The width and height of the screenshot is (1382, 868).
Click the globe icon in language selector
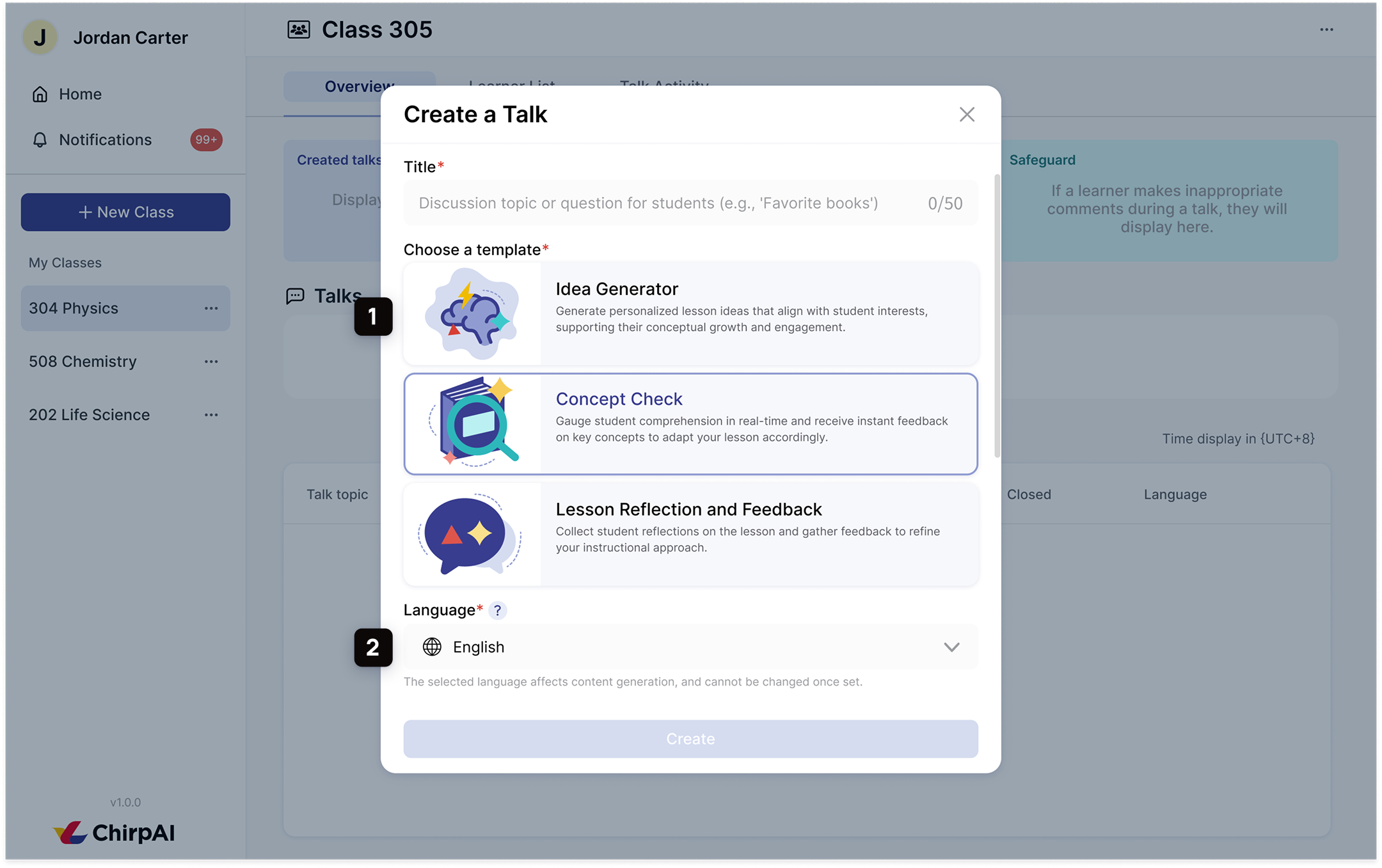[x=432, y=647]
